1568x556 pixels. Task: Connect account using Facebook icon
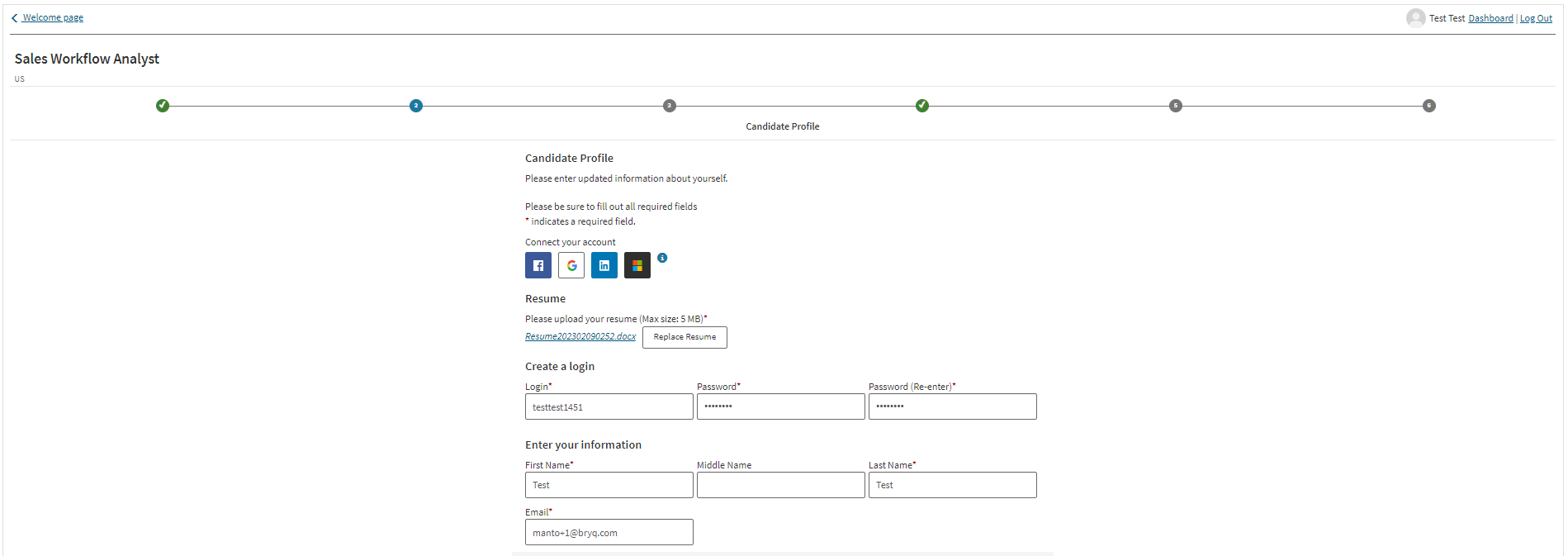pyautogui.click(x=538, y=265)
